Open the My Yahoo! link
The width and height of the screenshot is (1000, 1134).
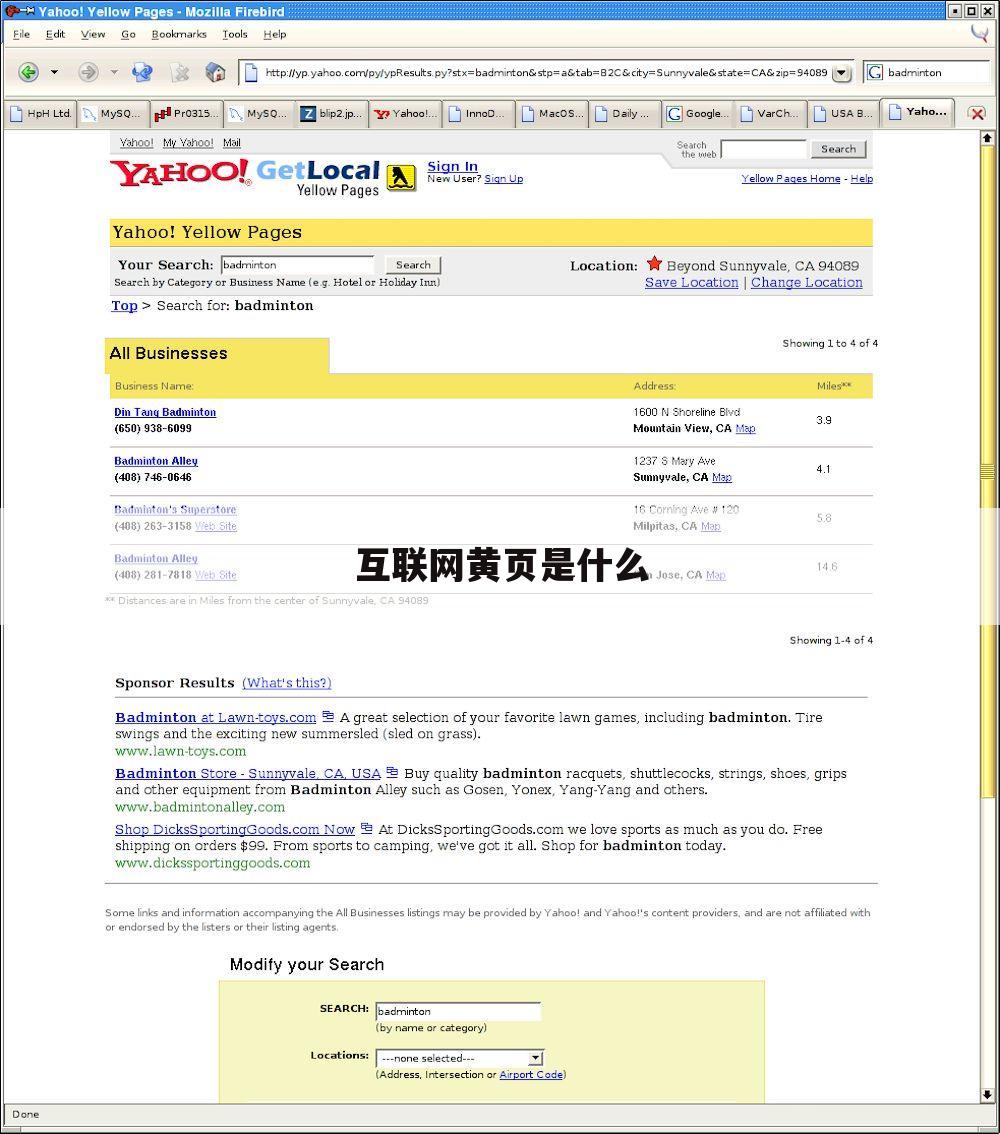[188, 142]
